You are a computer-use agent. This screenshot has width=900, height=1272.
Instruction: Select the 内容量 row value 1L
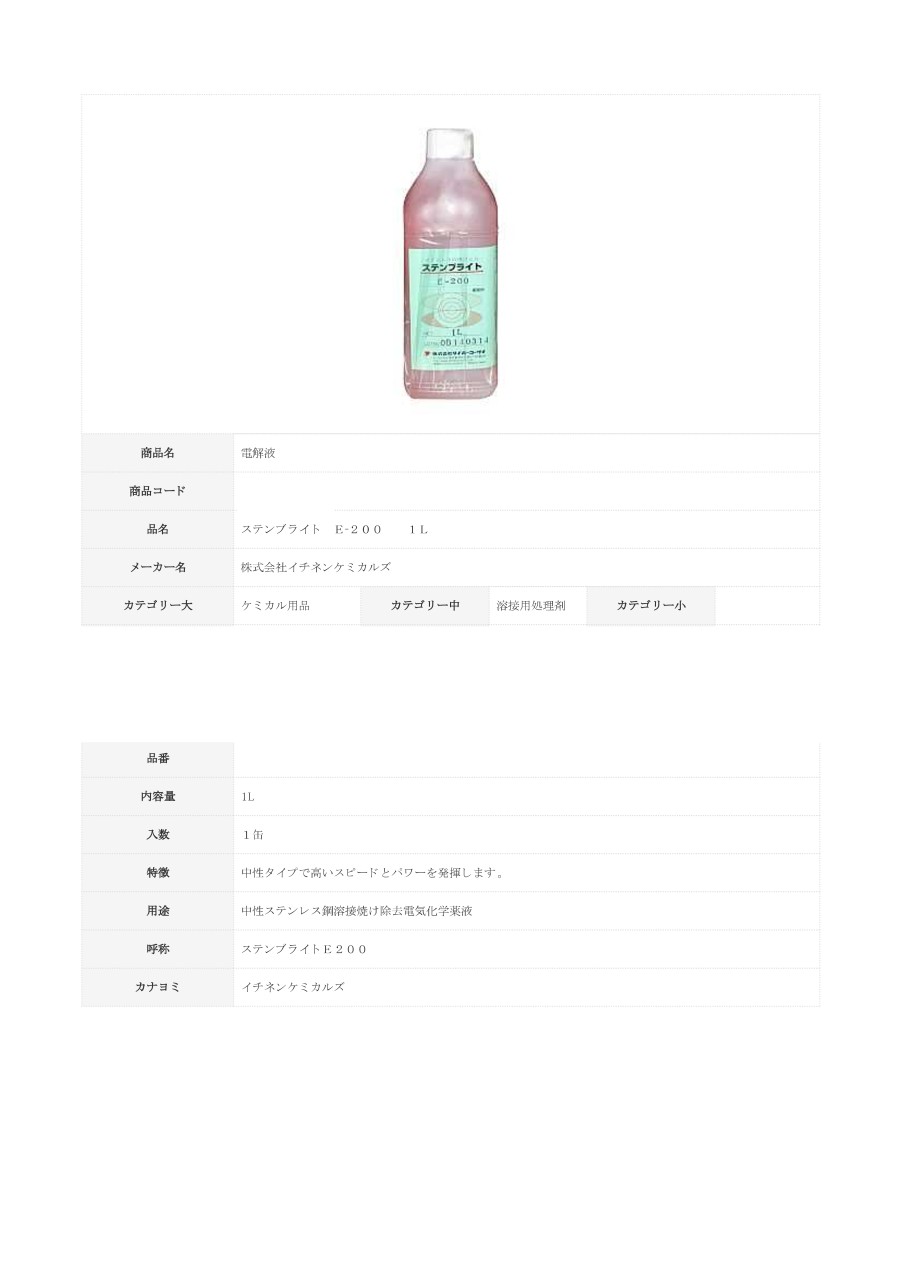[248, 797]
